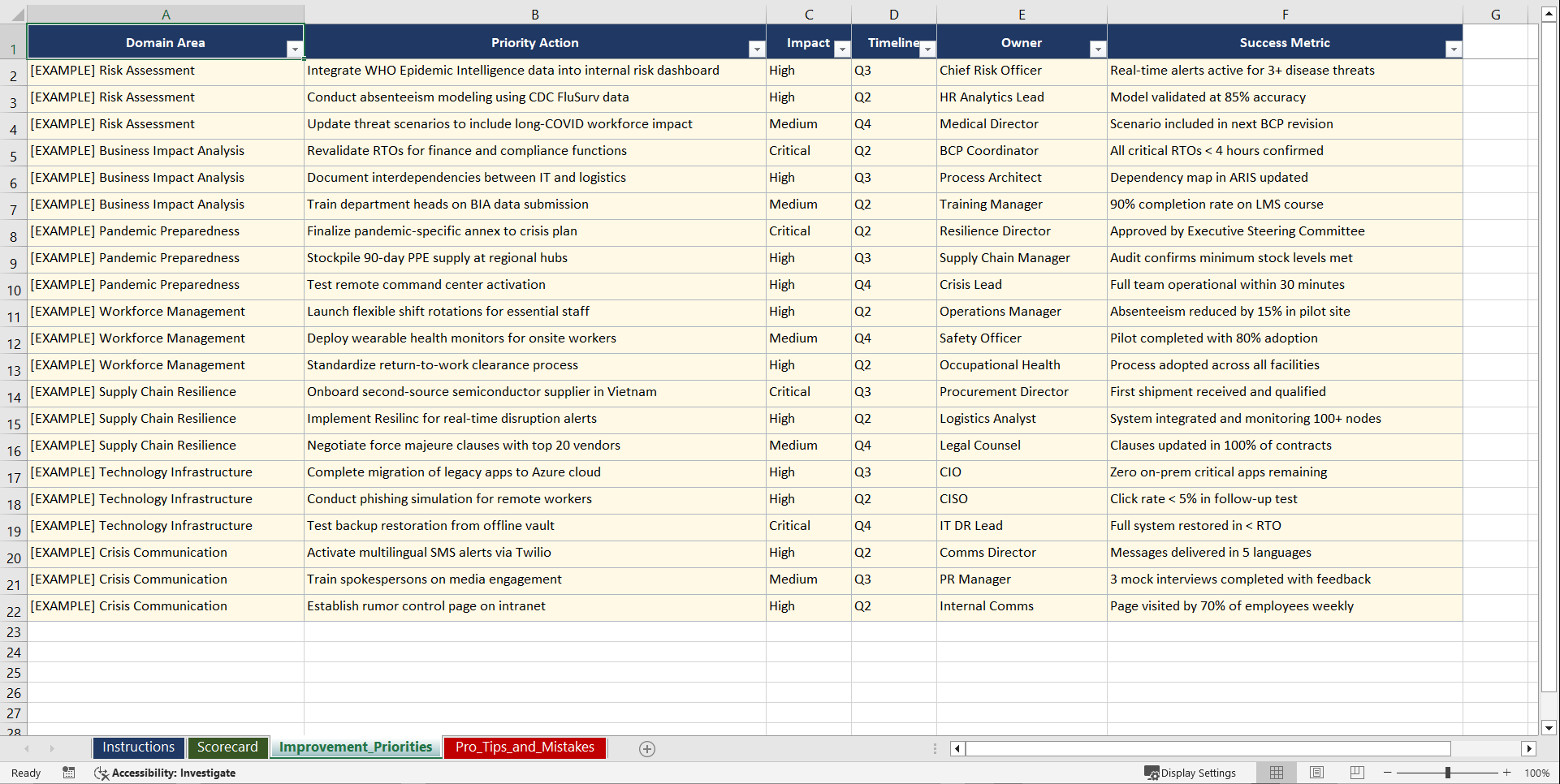Open the Success Metric filter dropdown
1560x784 pixels.
click(1454, 50)
